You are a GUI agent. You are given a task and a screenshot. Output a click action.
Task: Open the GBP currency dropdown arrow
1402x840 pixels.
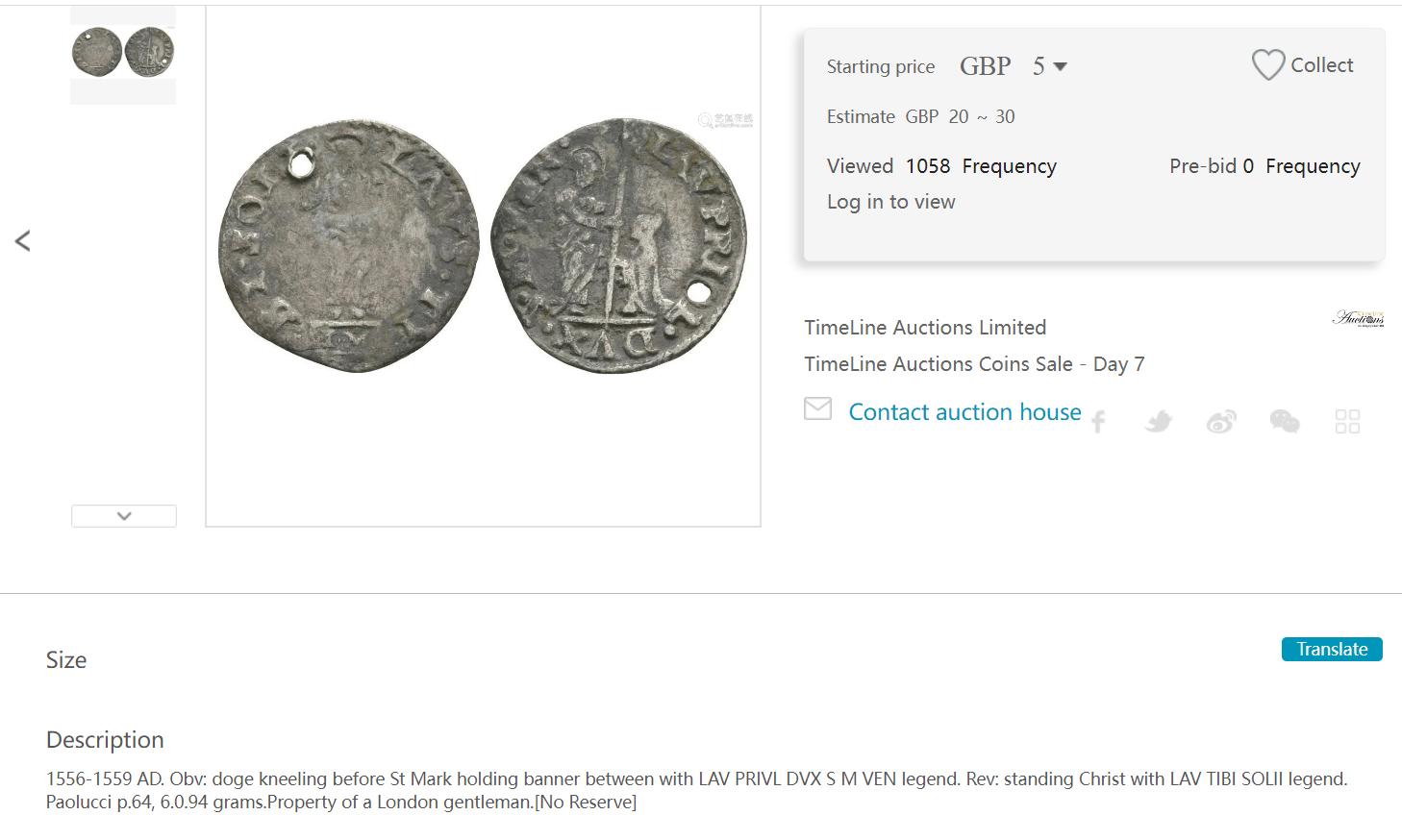coord(1061,66)
